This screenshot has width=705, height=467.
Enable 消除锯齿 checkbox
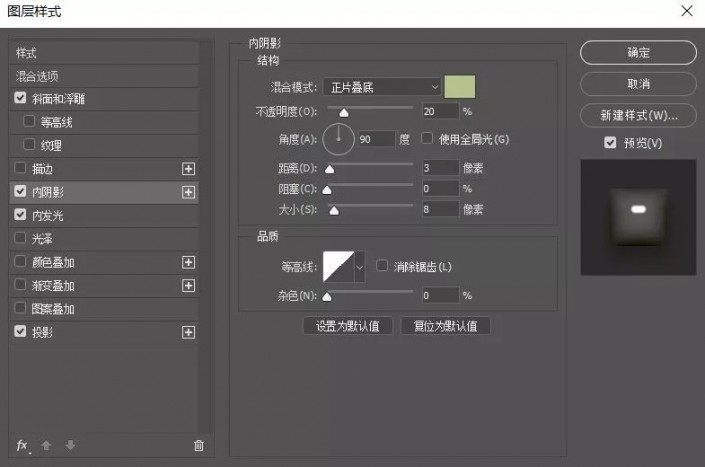click(x=382, y=266)
